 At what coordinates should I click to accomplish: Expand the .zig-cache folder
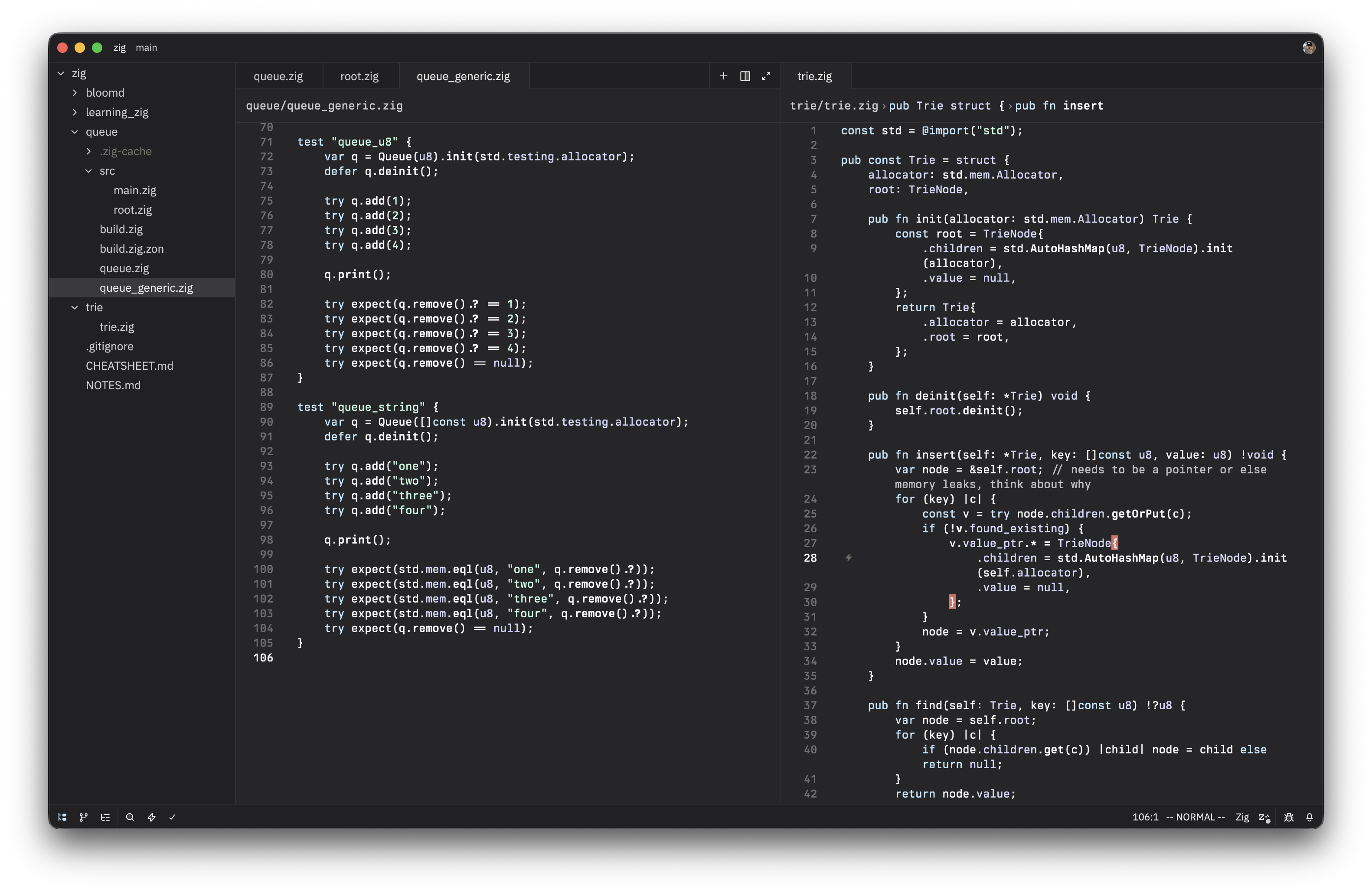tap(125, 152)
